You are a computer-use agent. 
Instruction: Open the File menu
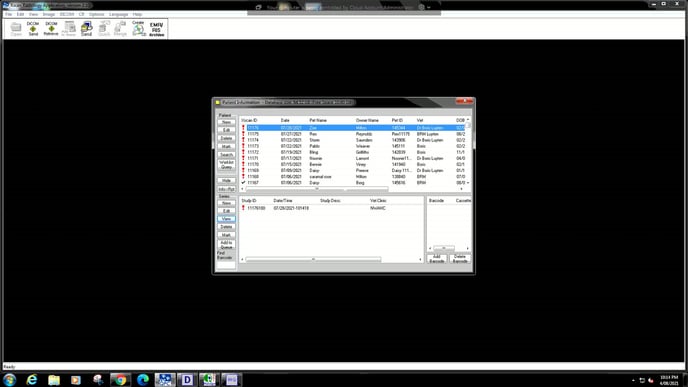[x=8, y=14]
